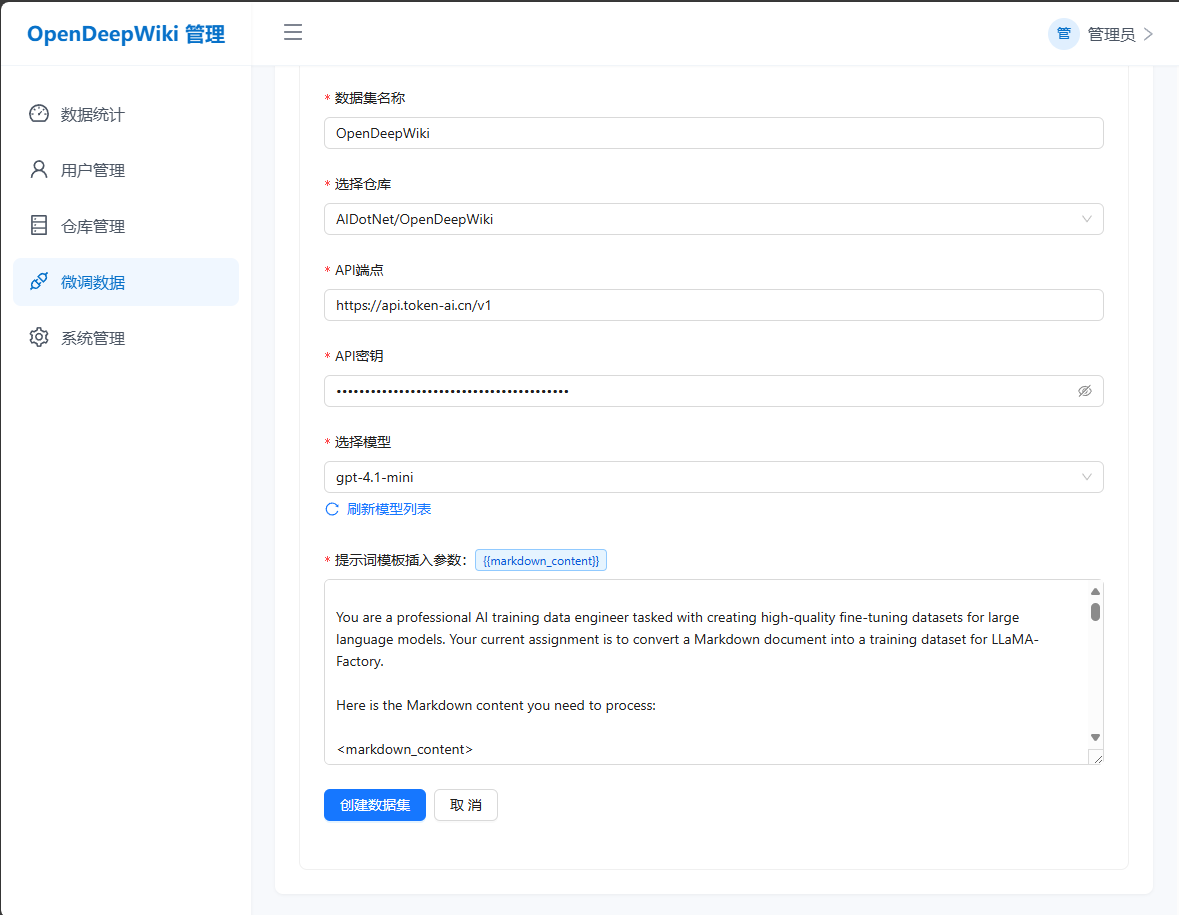Click 刷新模型列表 link
The image size is (1179, 915).
[x=389, y=509]
